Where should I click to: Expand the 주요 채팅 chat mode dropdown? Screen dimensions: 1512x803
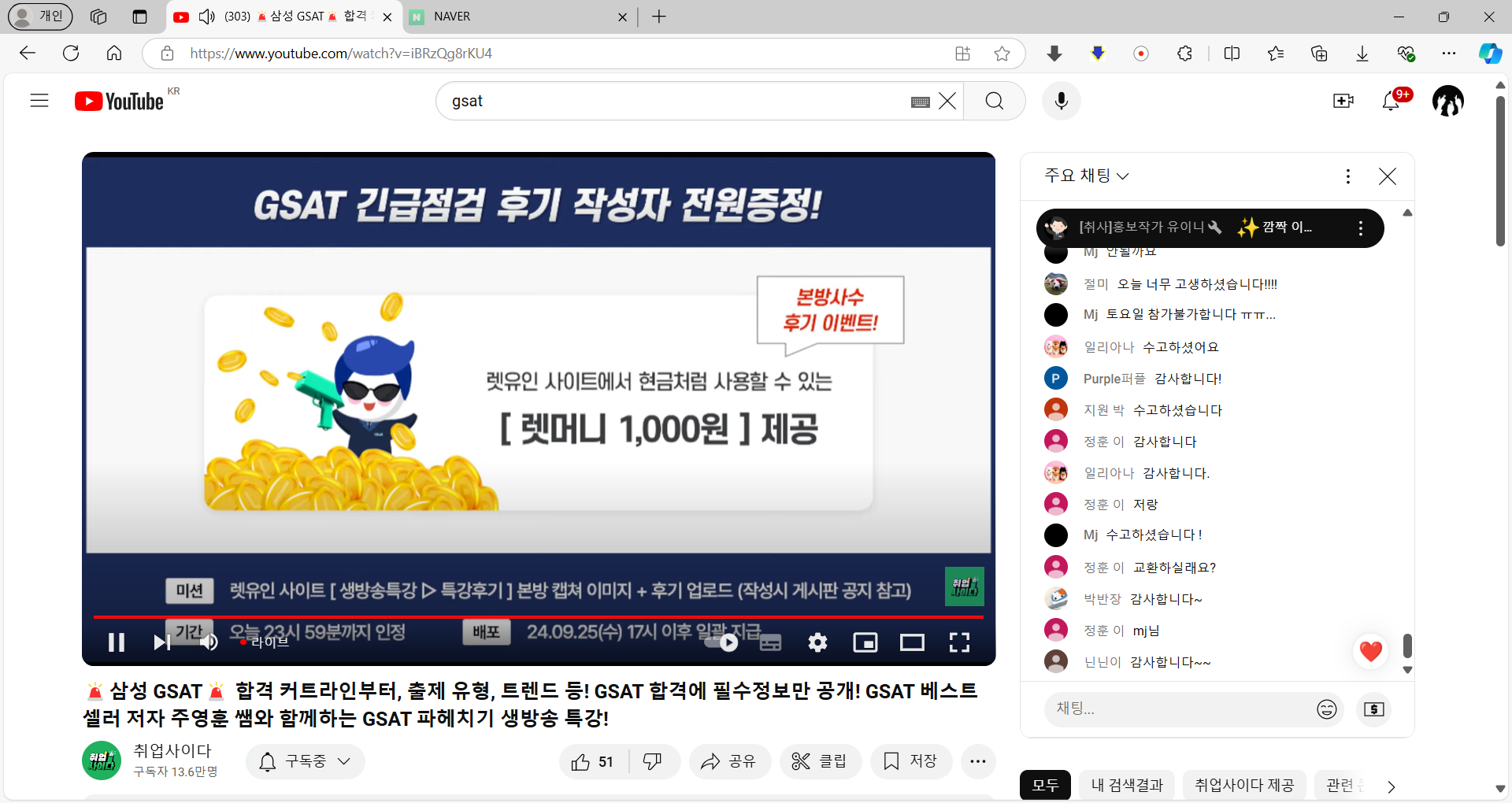[1087, 176]
